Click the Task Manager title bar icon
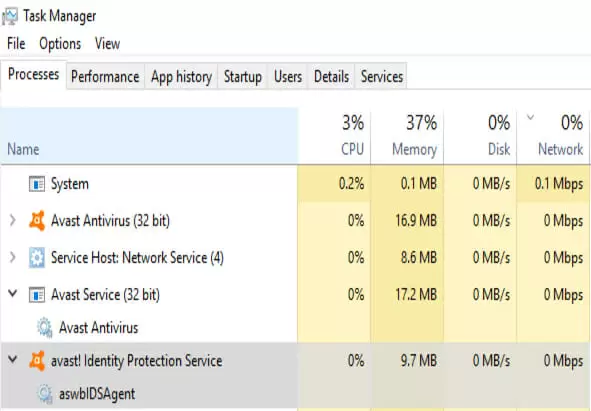Image resolution: width=591 pixels, height=411 pixels. [10, 17]
